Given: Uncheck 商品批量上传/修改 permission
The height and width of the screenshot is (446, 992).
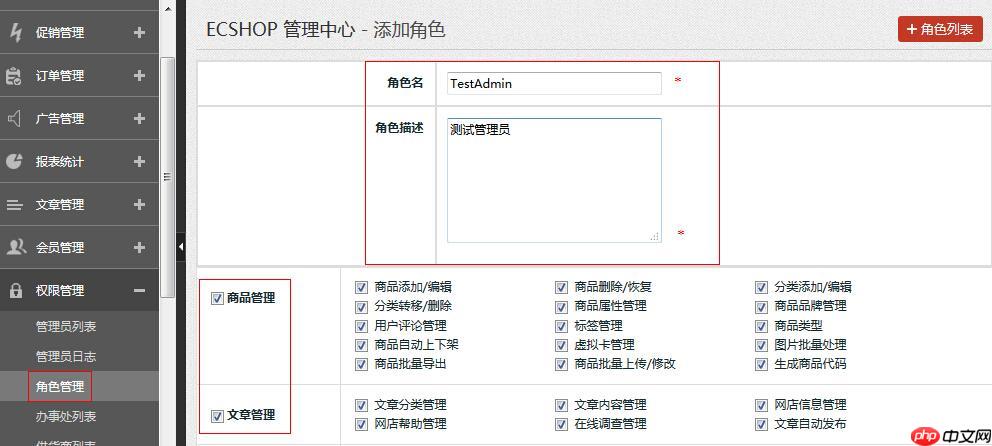Looking at the screenshot, I should tap(561, 364).
